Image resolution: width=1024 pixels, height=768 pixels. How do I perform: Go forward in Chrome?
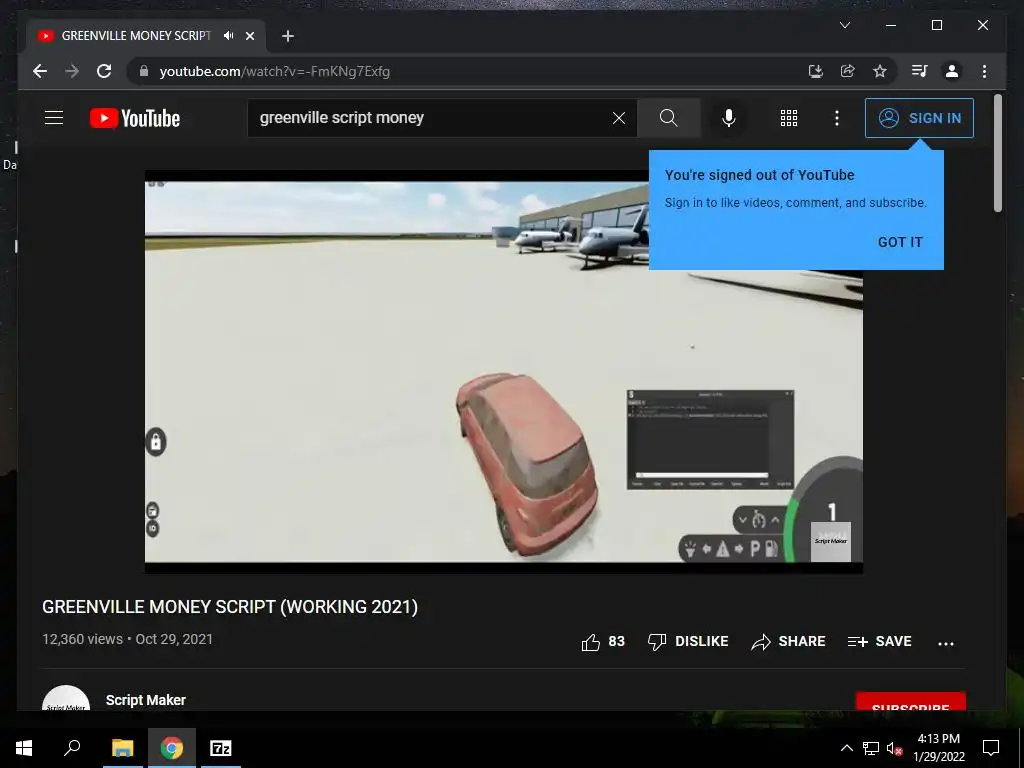pos(72,71)
